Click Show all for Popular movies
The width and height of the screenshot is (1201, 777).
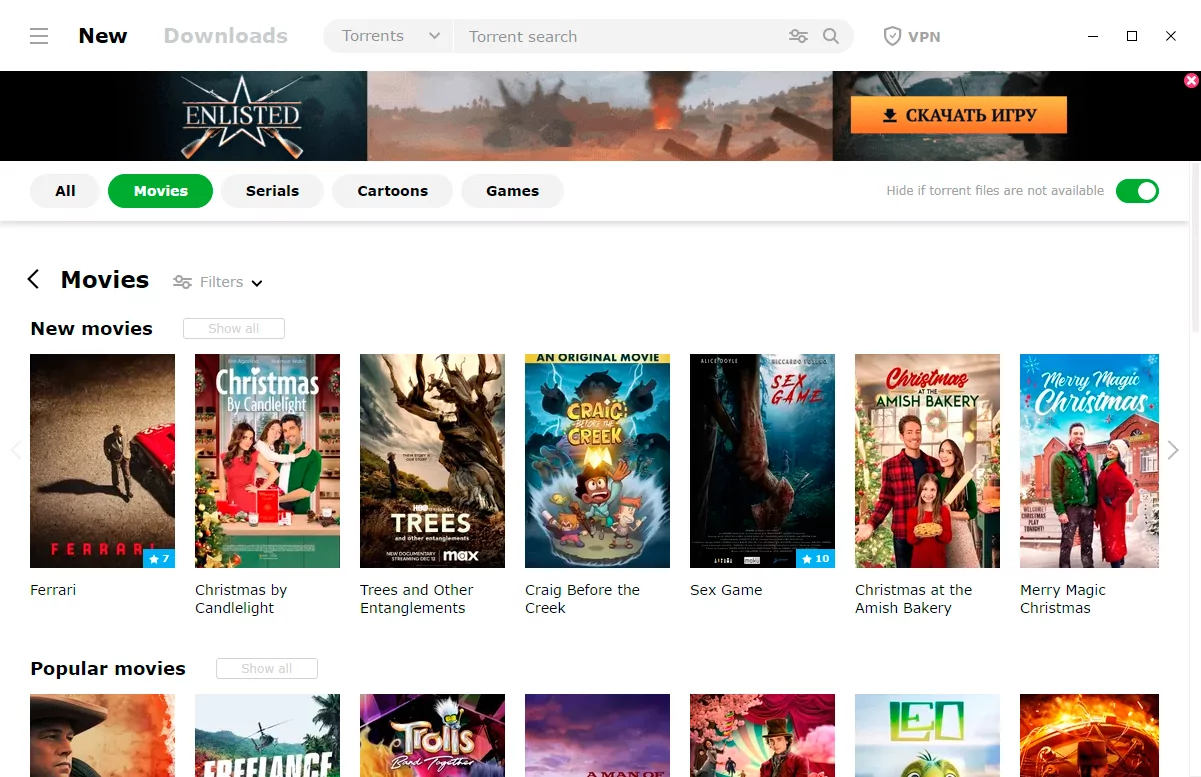267,669
